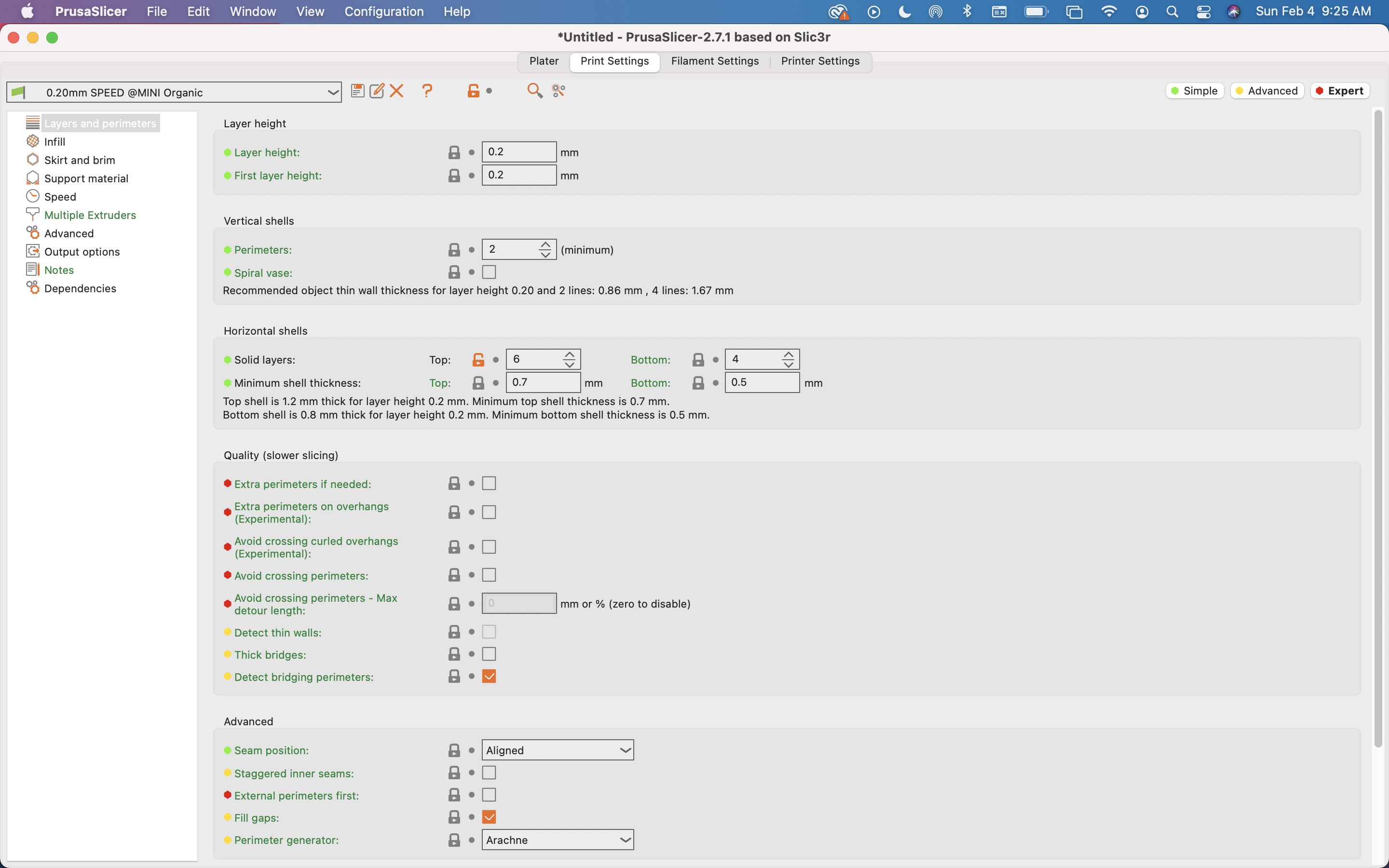This screenshot has width=1389, height=868.
Task: Expand the Perimeter generator Arachne dropdown
Action: pyautogui.click(x=558, y=840)
